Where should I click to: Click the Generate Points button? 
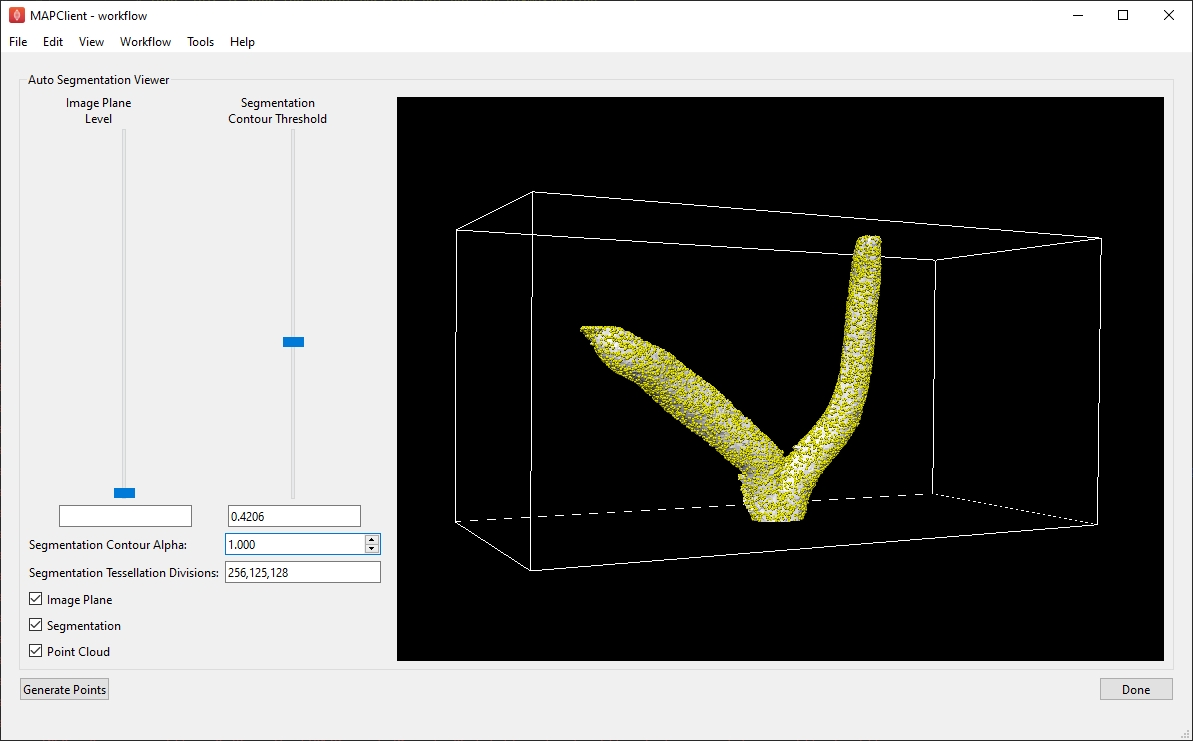pyautogui.click(x=65, y=689)
